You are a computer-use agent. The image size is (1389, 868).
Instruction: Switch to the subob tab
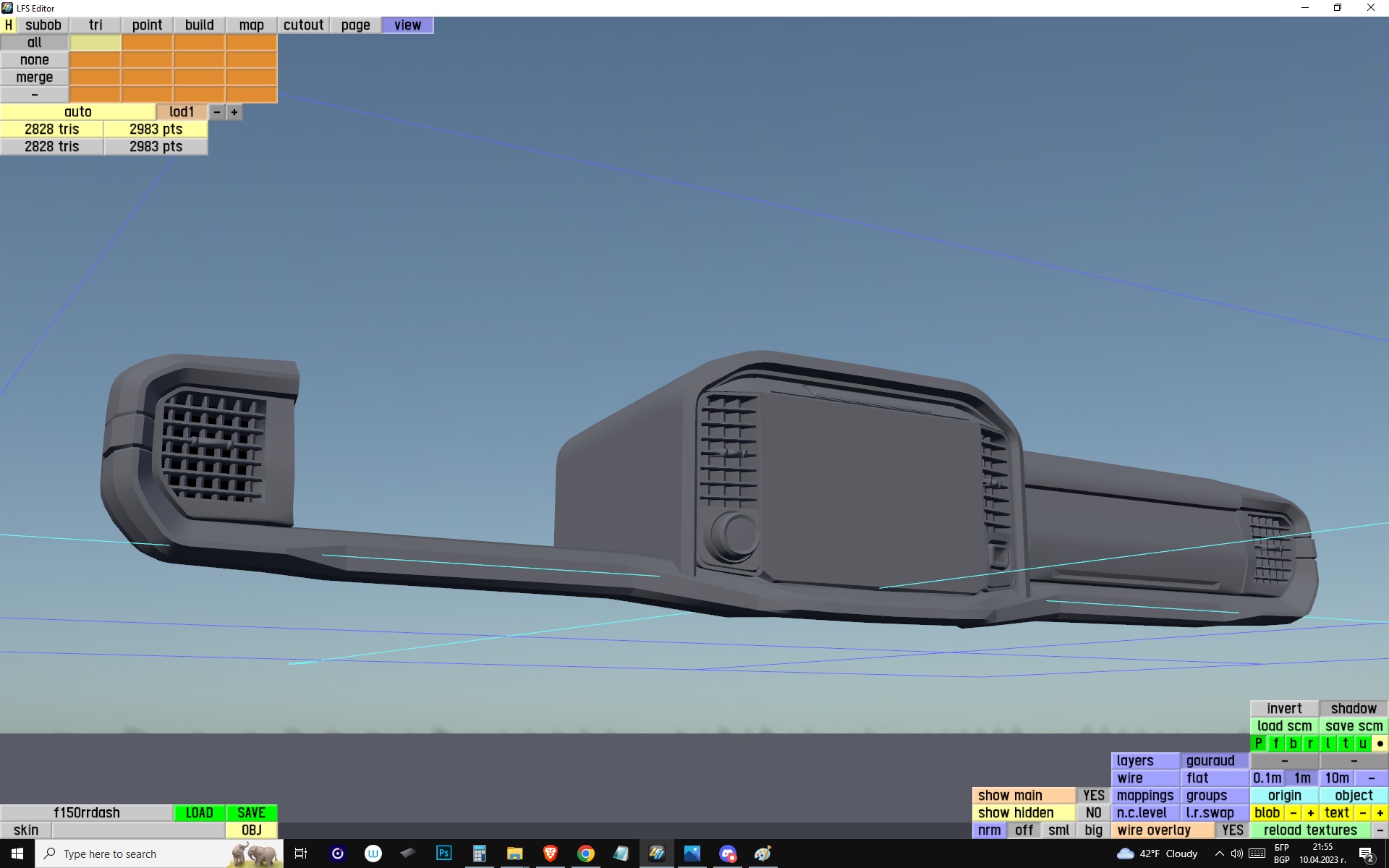click(x=43, y=25)
